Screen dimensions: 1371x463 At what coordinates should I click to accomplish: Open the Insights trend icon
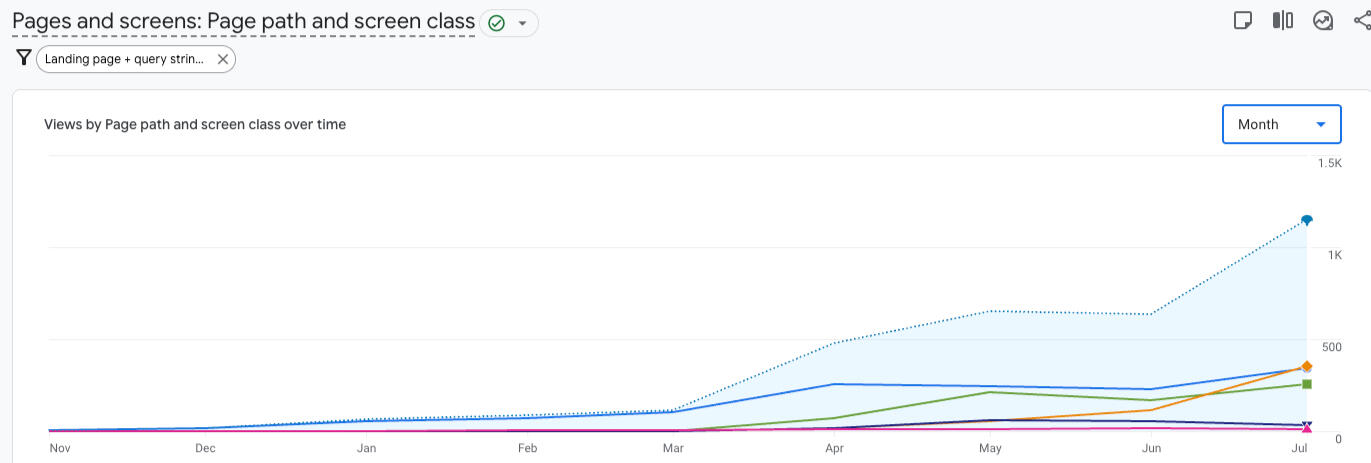[x=1323, y=21]
